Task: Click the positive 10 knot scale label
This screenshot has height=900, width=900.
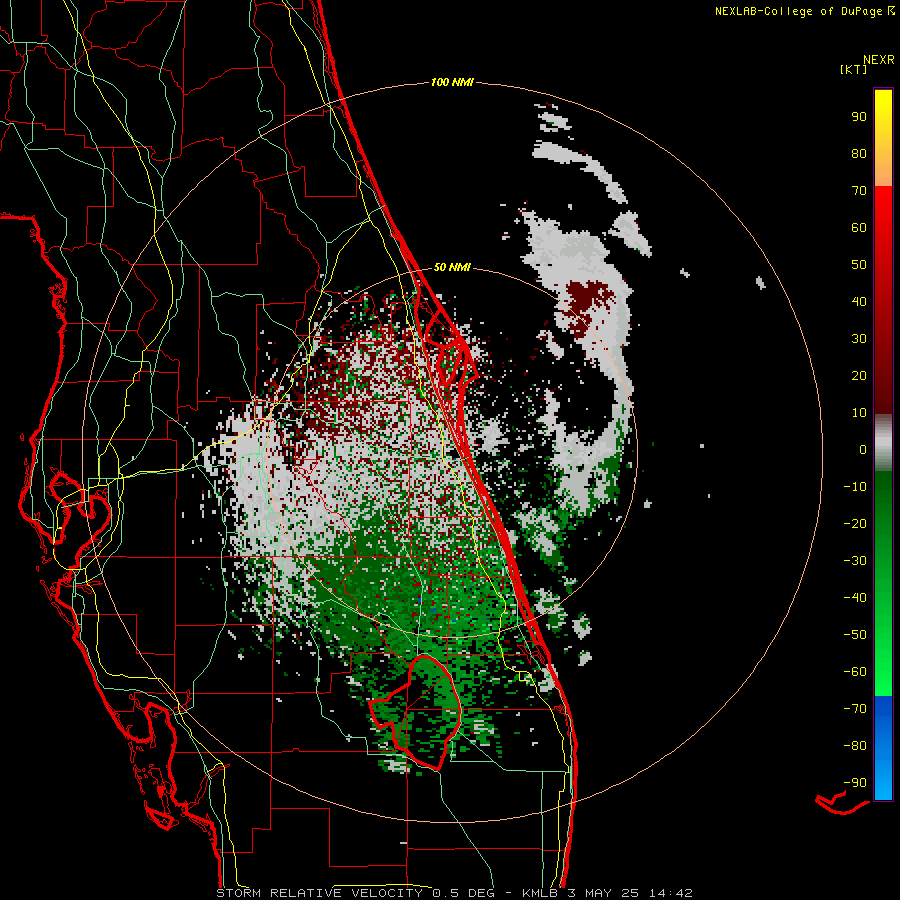Action: pos(859,413)
